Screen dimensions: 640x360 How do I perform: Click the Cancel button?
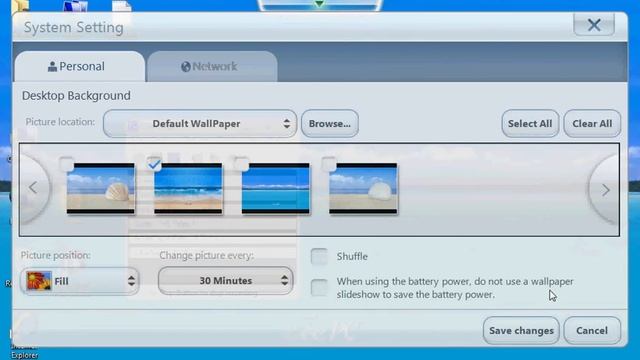pos(592,331)
